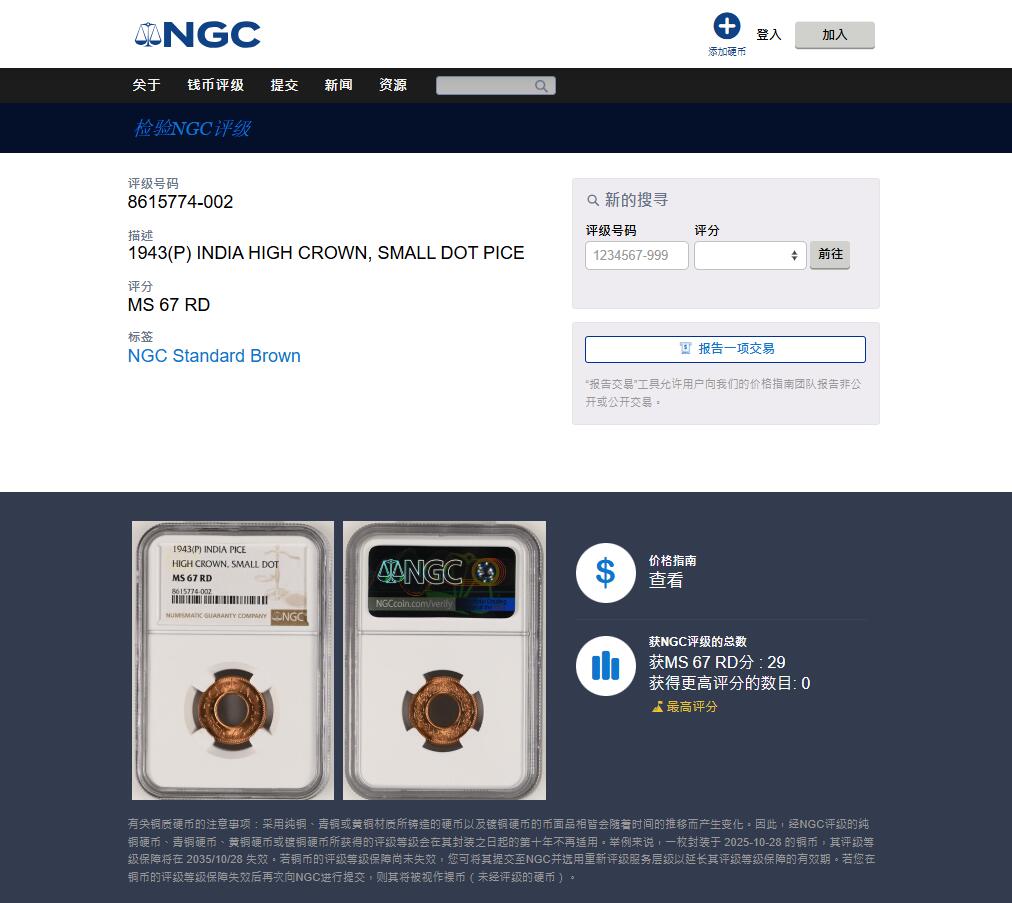The width and height of the screenshot is (1012, 903).
Task: Open the 关于 menu
Action: (x=147, y=85)
